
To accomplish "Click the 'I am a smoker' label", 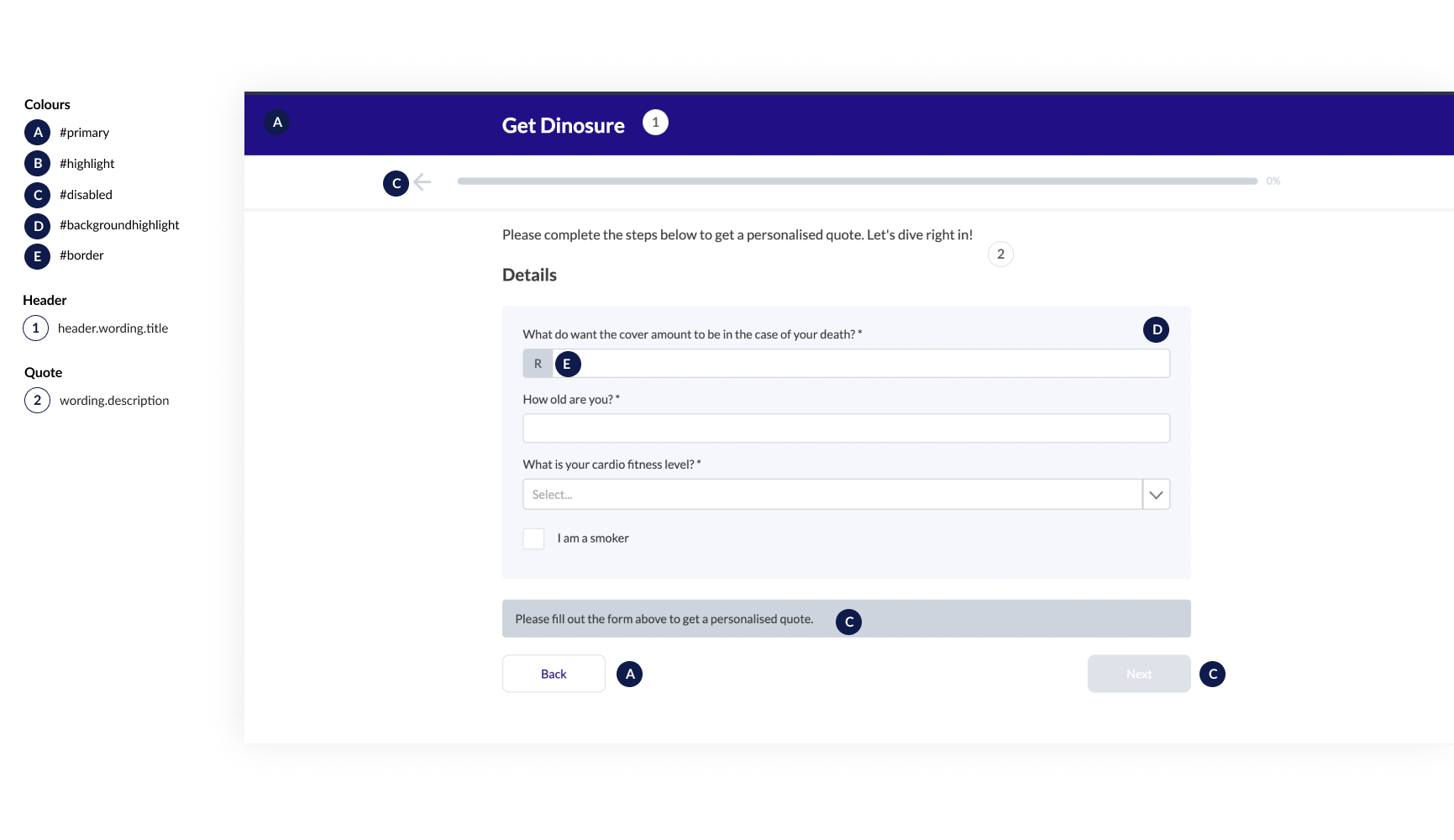I will coord(593,538).
